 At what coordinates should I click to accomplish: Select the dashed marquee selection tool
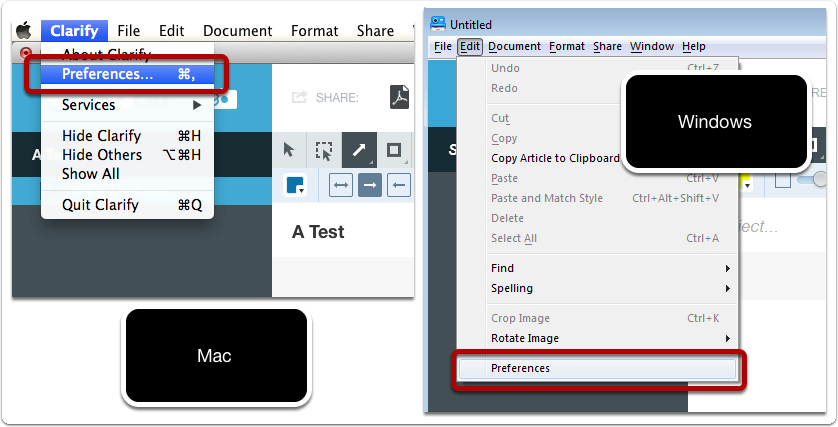[324, 150]
